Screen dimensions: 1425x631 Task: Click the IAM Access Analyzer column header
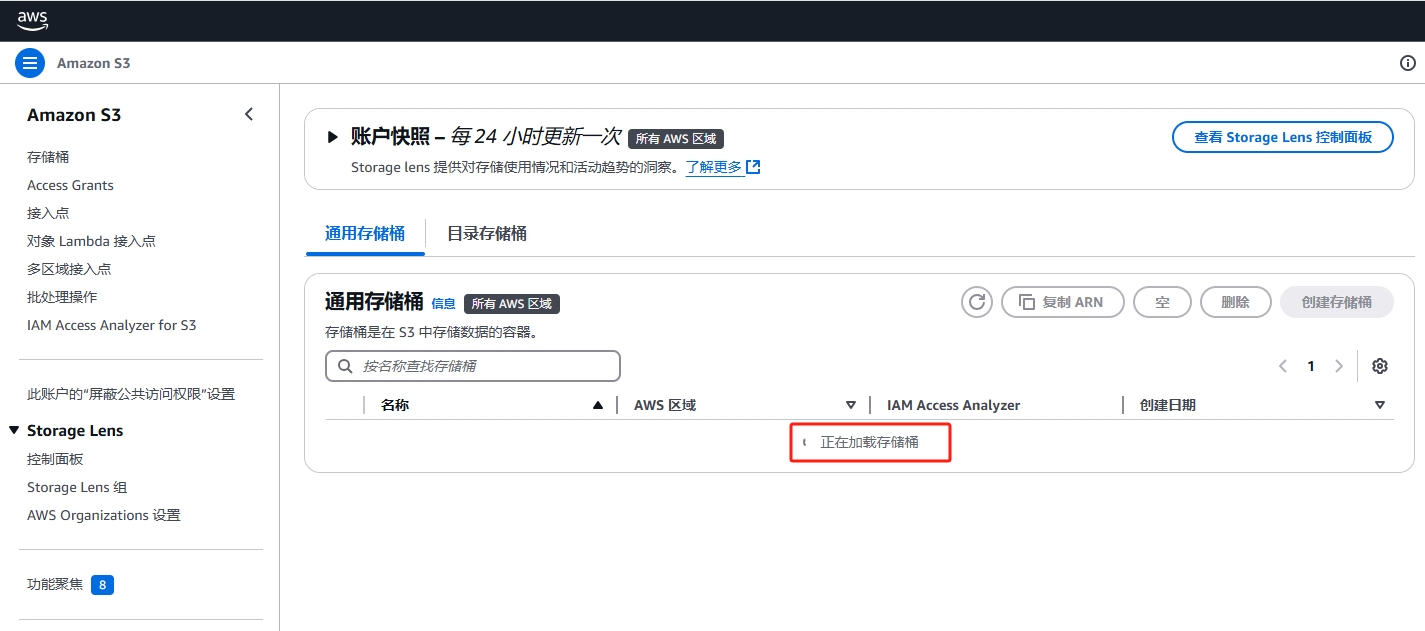[x=953, y=405]
